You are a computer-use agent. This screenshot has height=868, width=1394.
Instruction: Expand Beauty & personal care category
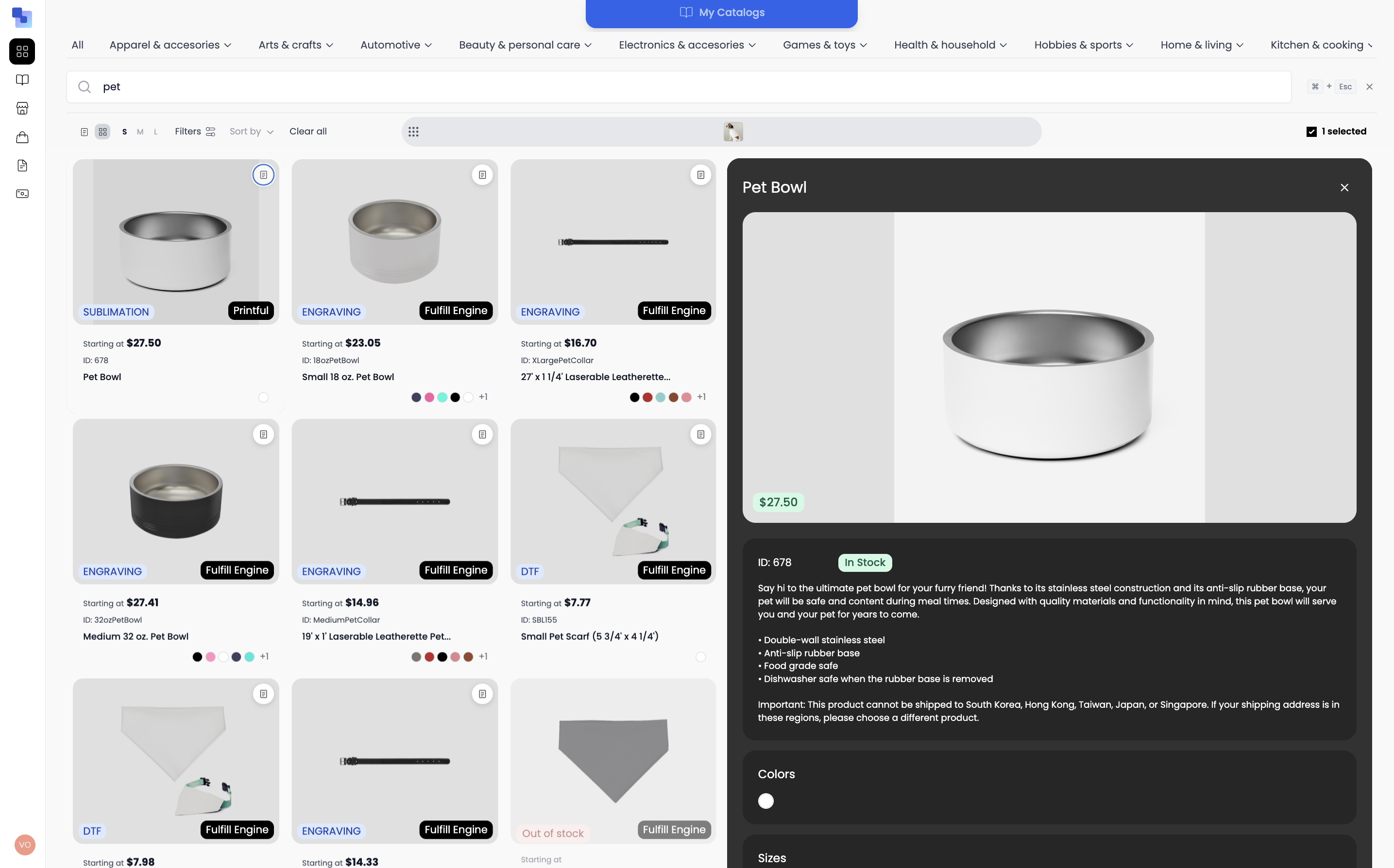[525, 45]
